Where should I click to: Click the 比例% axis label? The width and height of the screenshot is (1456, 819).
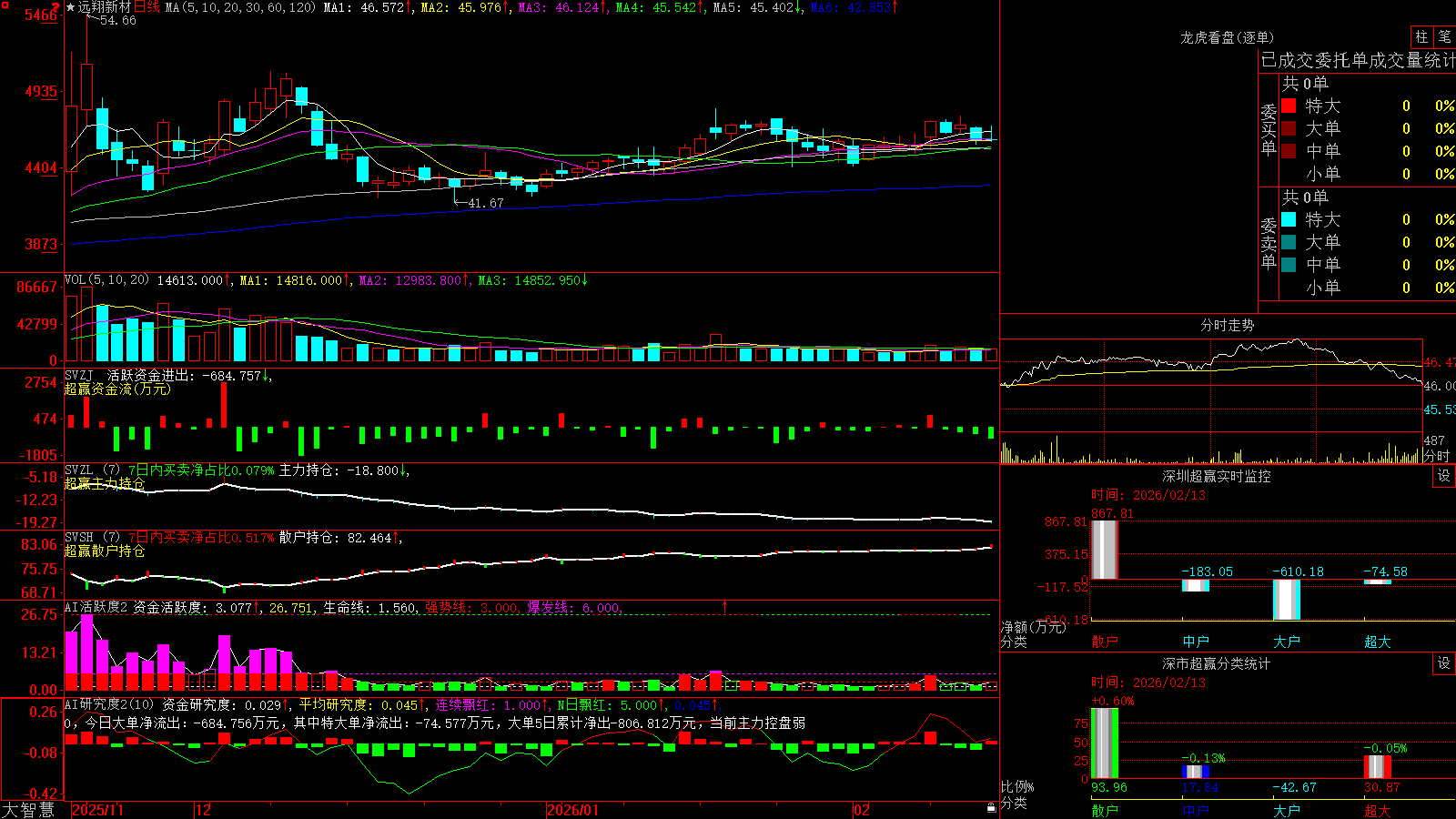(x=1017, y=787)
